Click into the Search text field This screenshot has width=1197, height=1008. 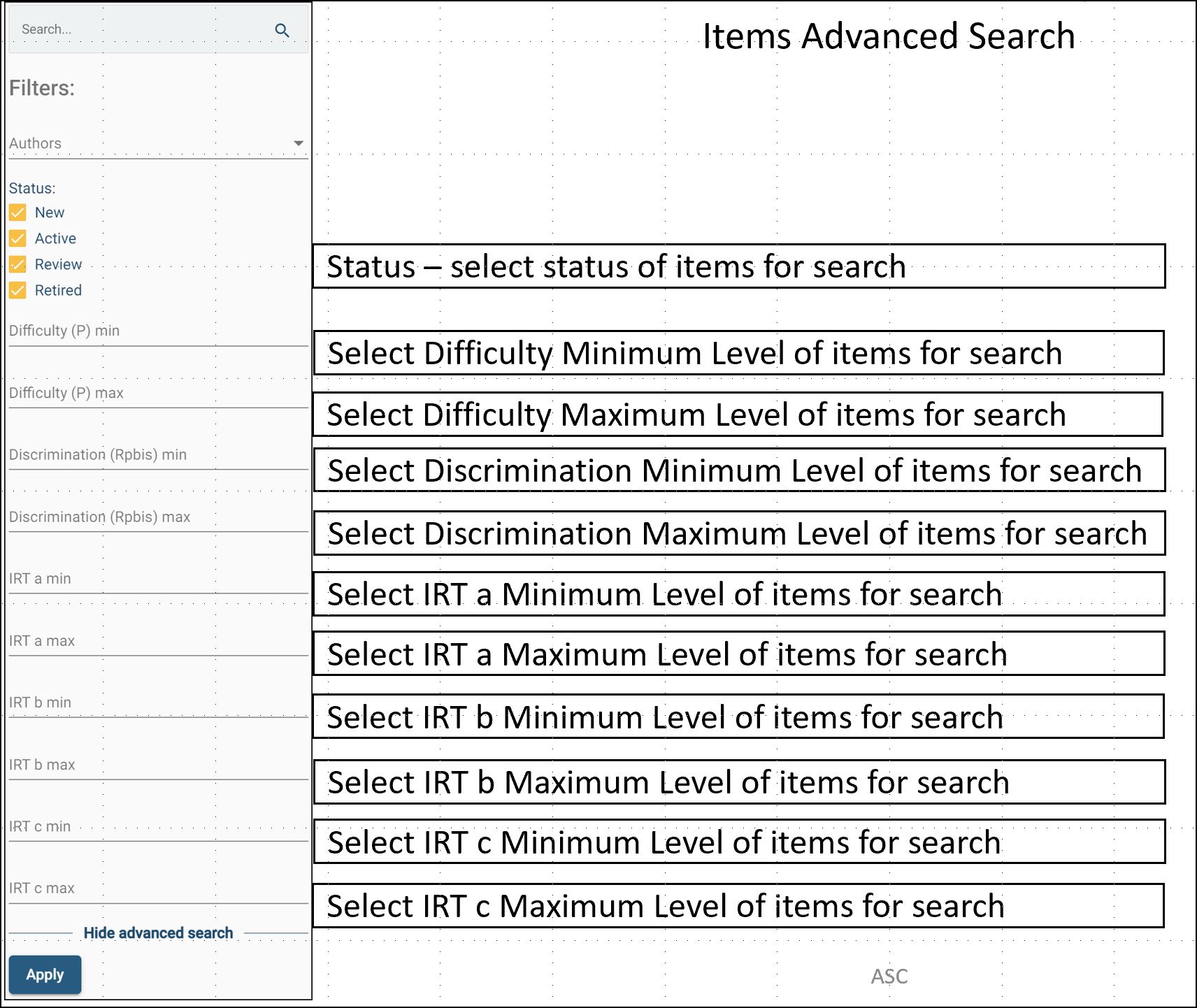pos(140,30)
